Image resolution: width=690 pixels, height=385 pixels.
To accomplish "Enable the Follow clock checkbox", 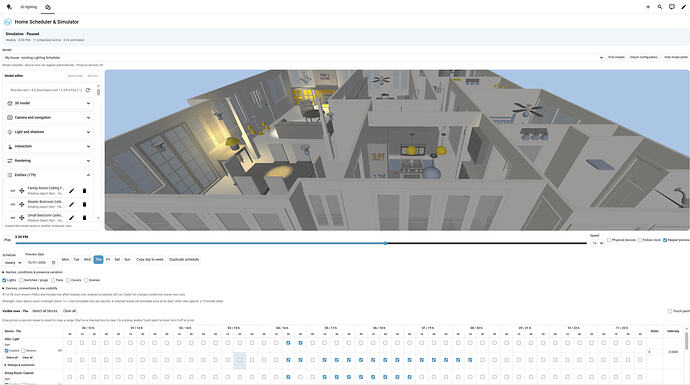I will click(640, 240).
